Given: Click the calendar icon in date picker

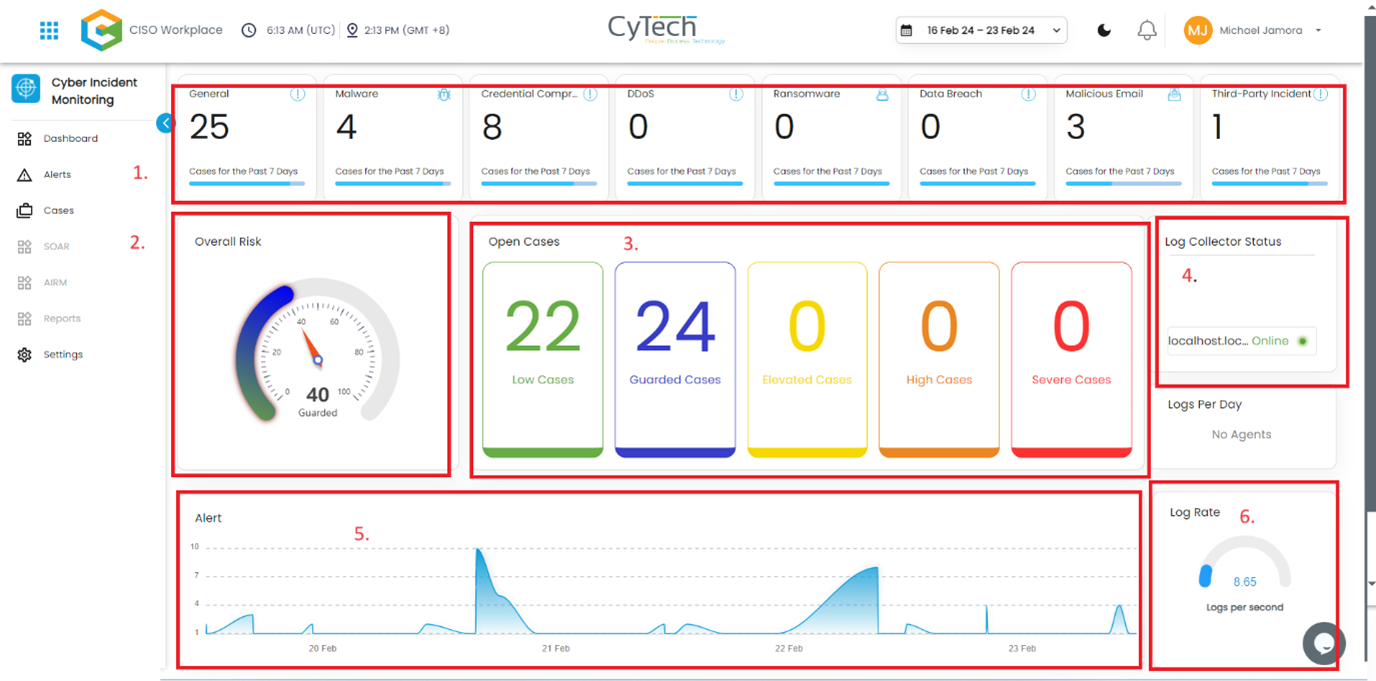Looking at the screenshot, I should coord(907,31).
